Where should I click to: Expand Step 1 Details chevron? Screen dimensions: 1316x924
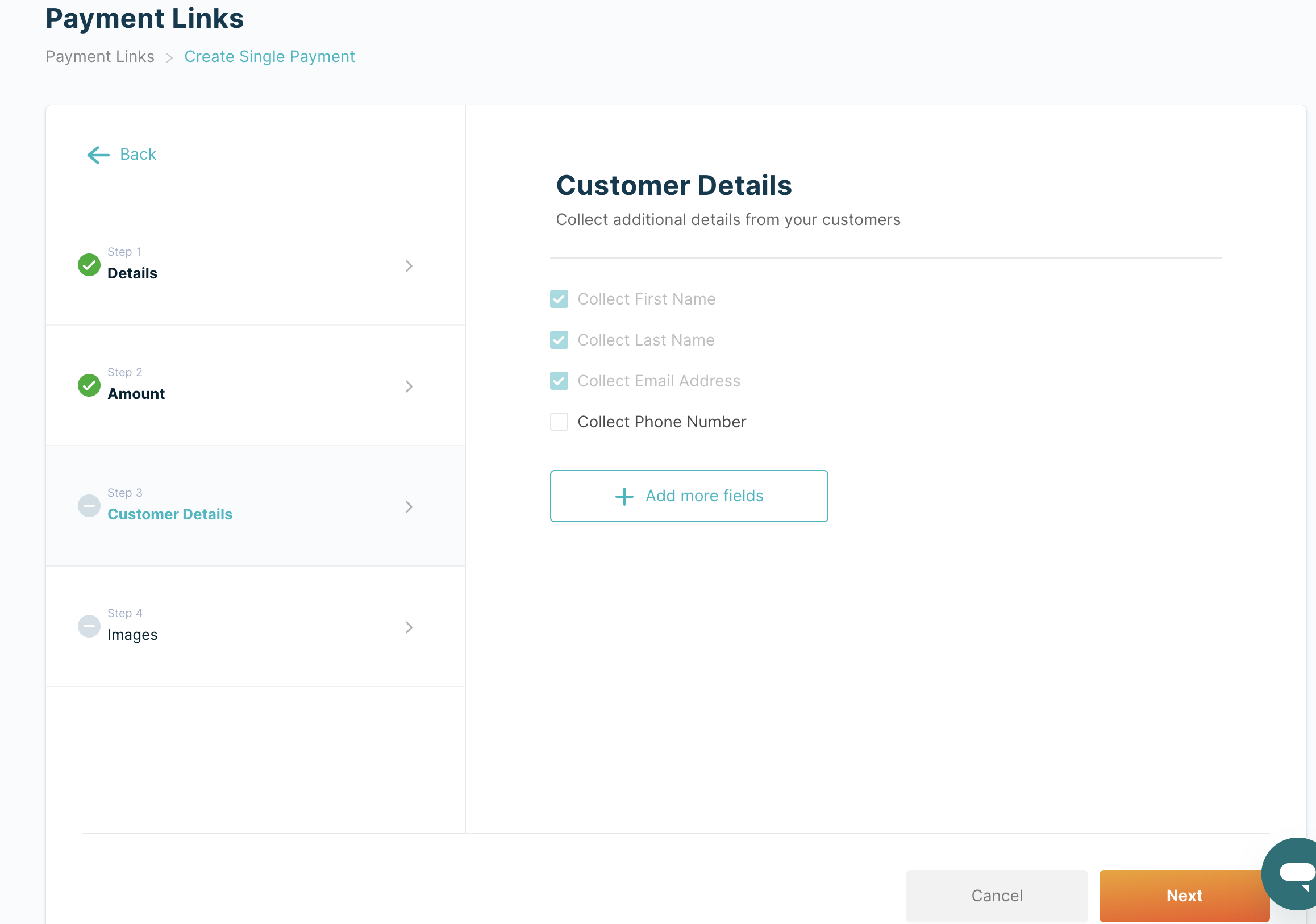(x=409, y=266)
